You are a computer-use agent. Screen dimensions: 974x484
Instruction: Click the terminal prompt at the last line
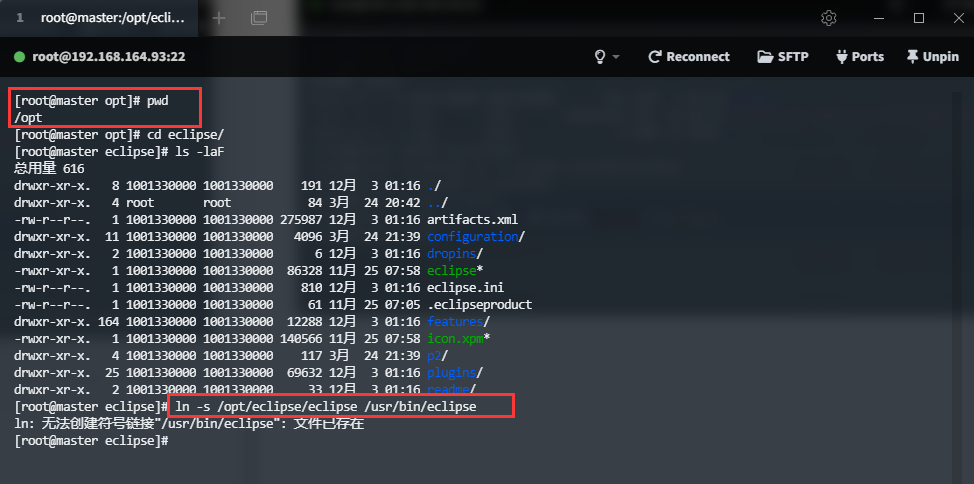coord(91,441)
